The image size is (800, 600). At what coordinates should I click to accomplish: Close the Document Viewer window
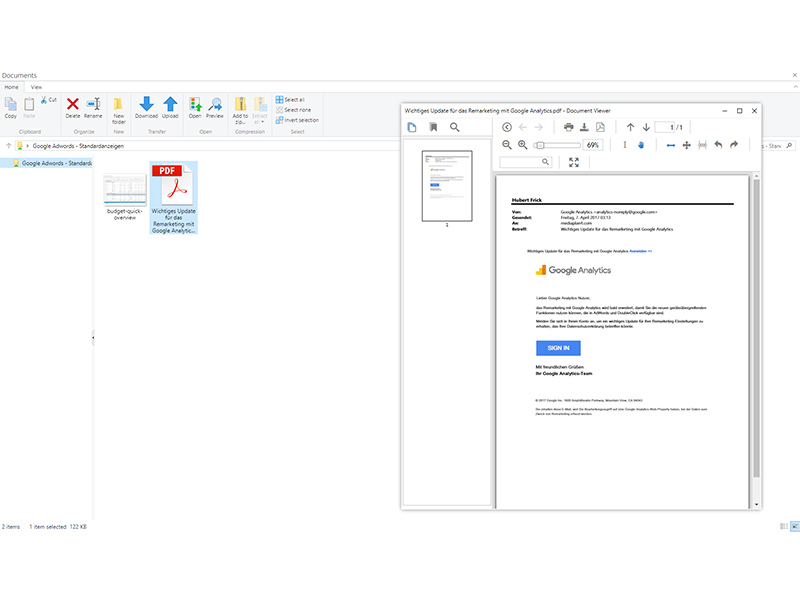(755, 111)
